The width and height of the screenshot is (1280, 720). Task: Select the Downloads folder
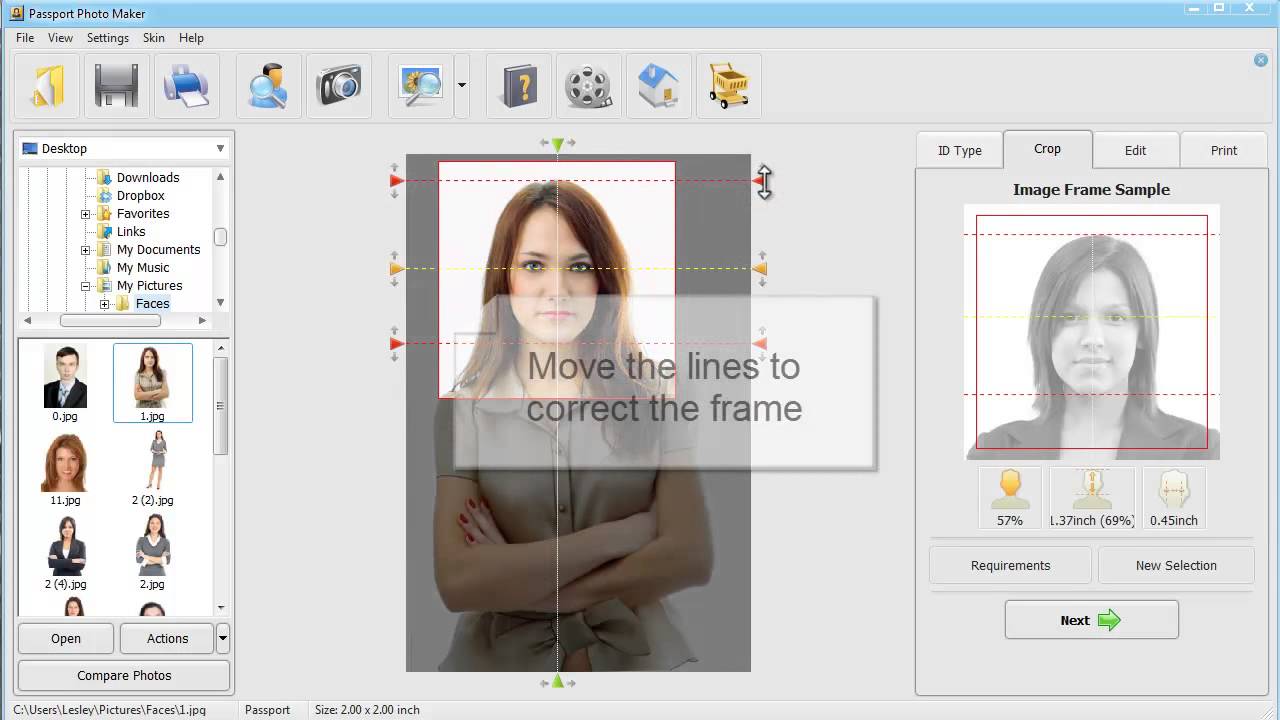[148, 178]
